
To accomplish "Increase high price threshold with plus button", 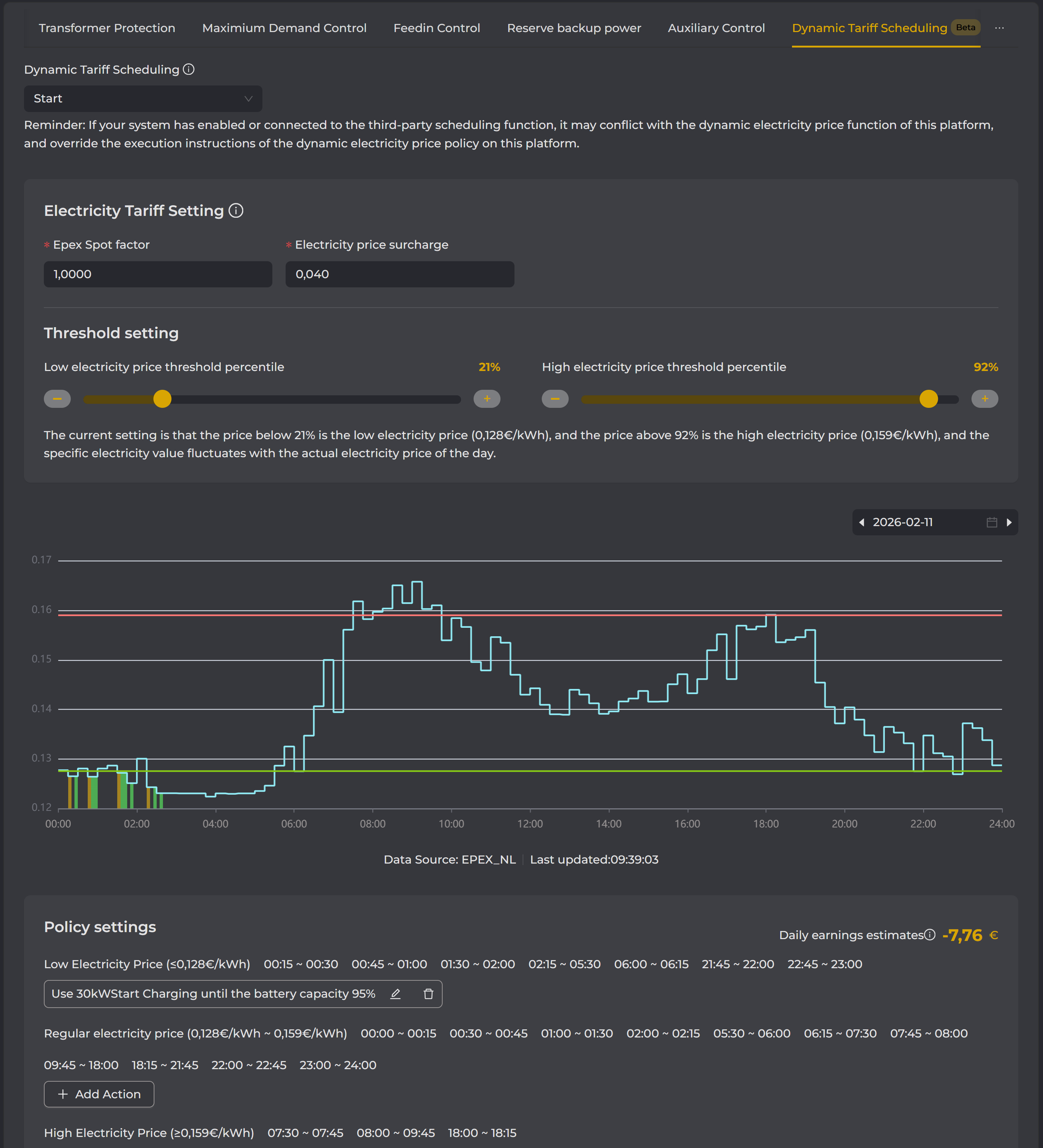I will (984, 399).
